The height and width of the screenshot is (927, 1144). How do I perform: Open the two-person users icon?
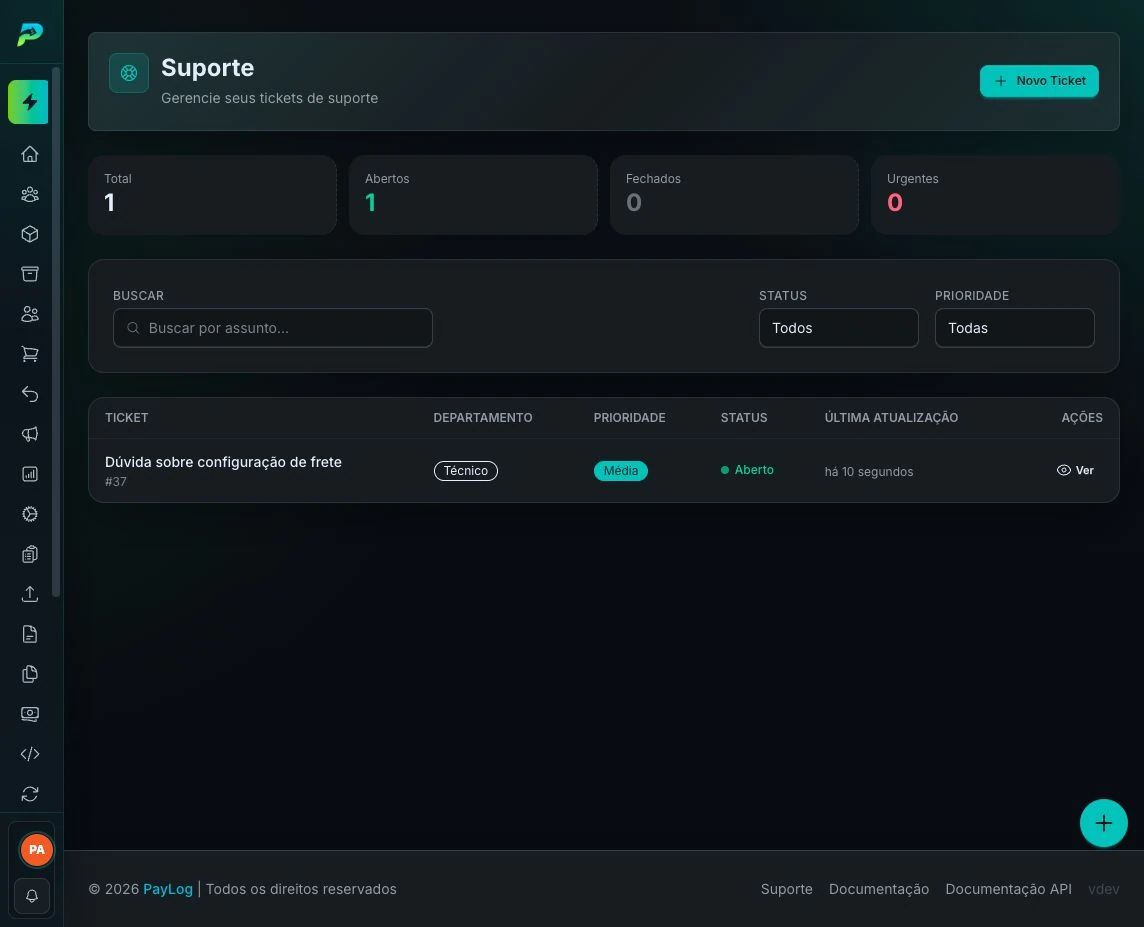coord(30,314)
